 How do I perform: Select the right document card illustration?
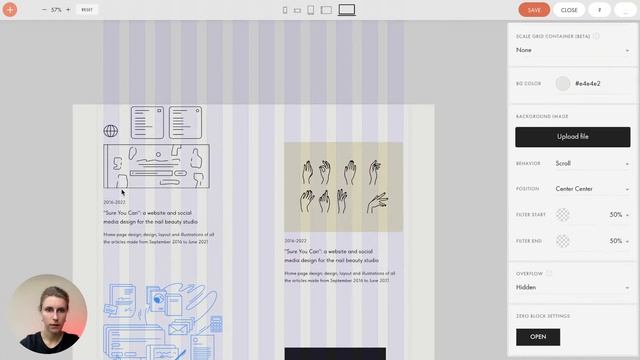pyautogui.click(x=185, y=122)
